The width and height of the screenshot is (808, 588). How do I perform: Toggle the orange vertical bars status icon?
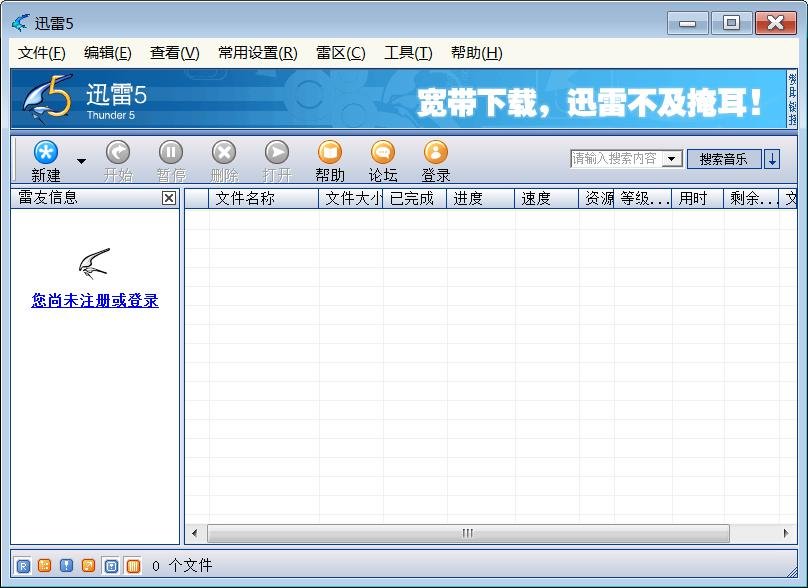coord(133,566)
